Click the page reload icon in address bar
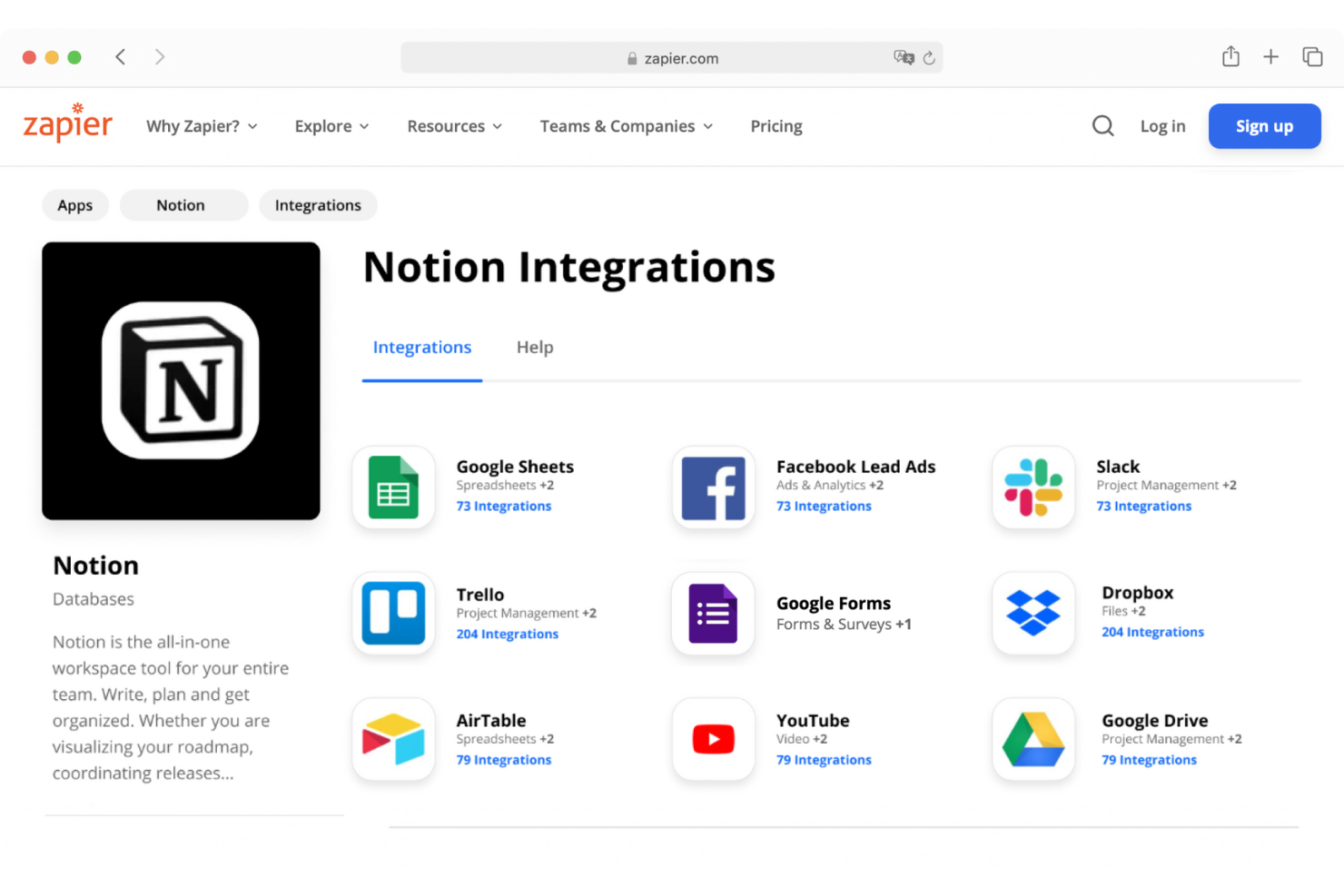This screenshot has height=896, width=1344. point(929,57)
